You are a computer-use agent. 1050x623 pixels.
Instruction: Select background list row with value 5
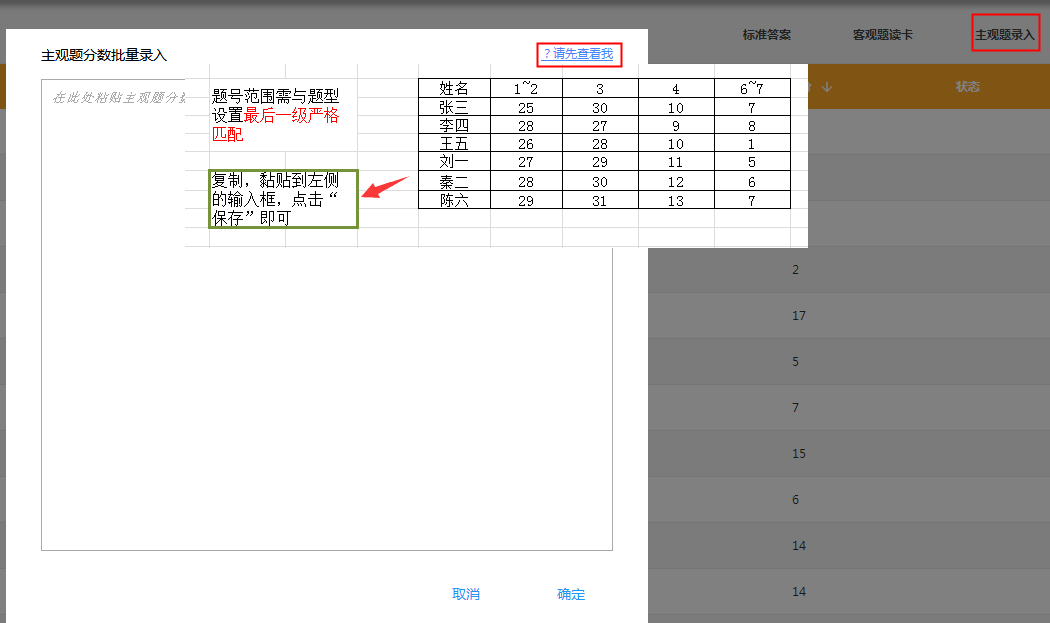coord(796,362)
